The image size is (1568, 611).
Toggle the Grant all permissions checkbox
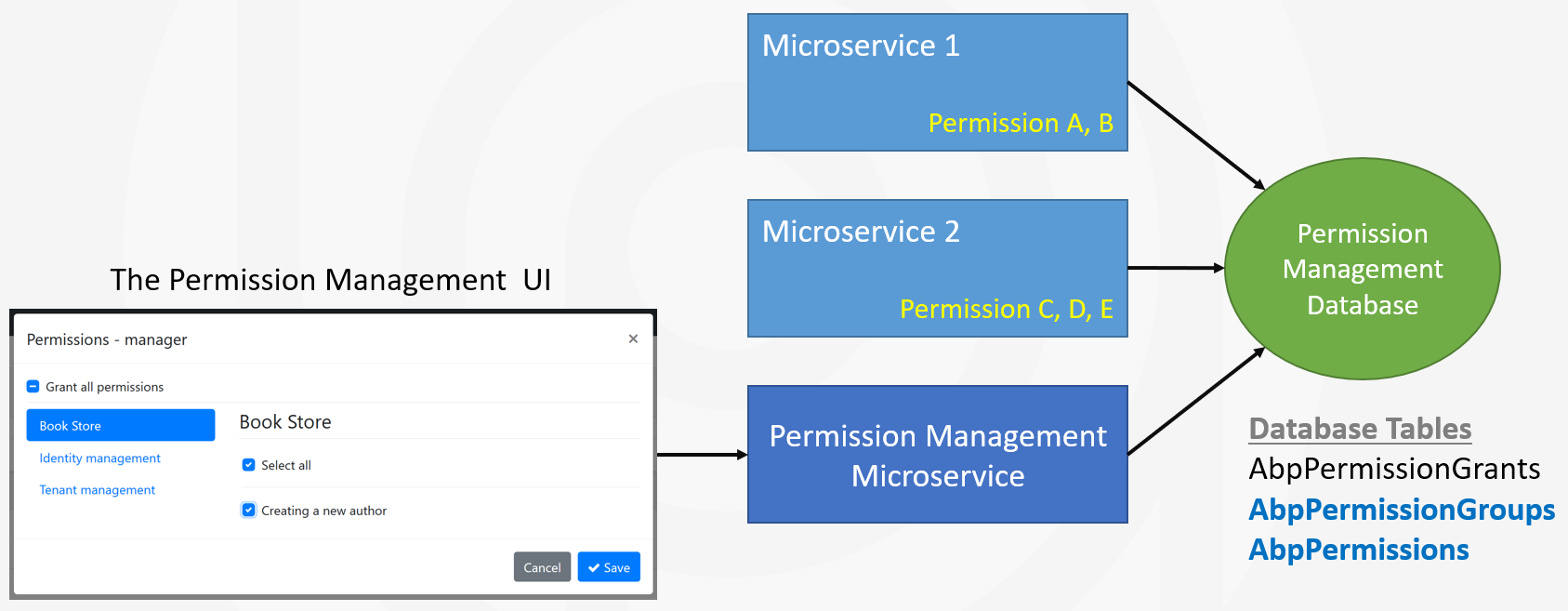coord(33,387)
